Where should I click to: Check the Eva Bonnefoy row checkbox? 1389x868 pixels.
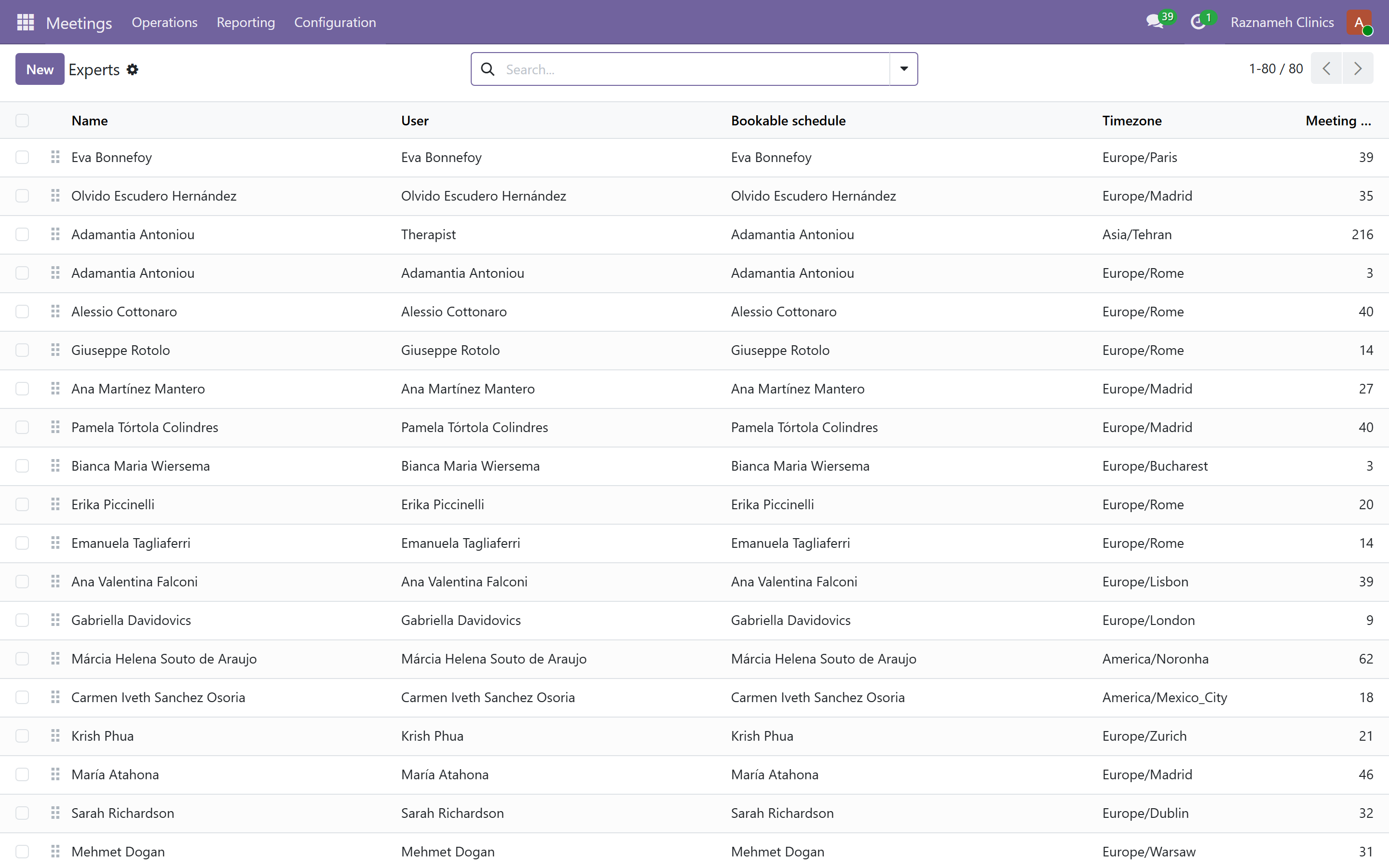coord(22,157)
